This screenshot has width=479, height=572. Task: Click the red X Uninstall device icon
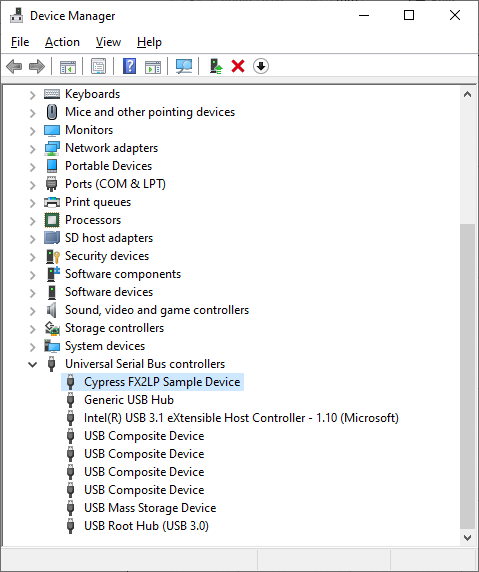click(x=238, y=66)
